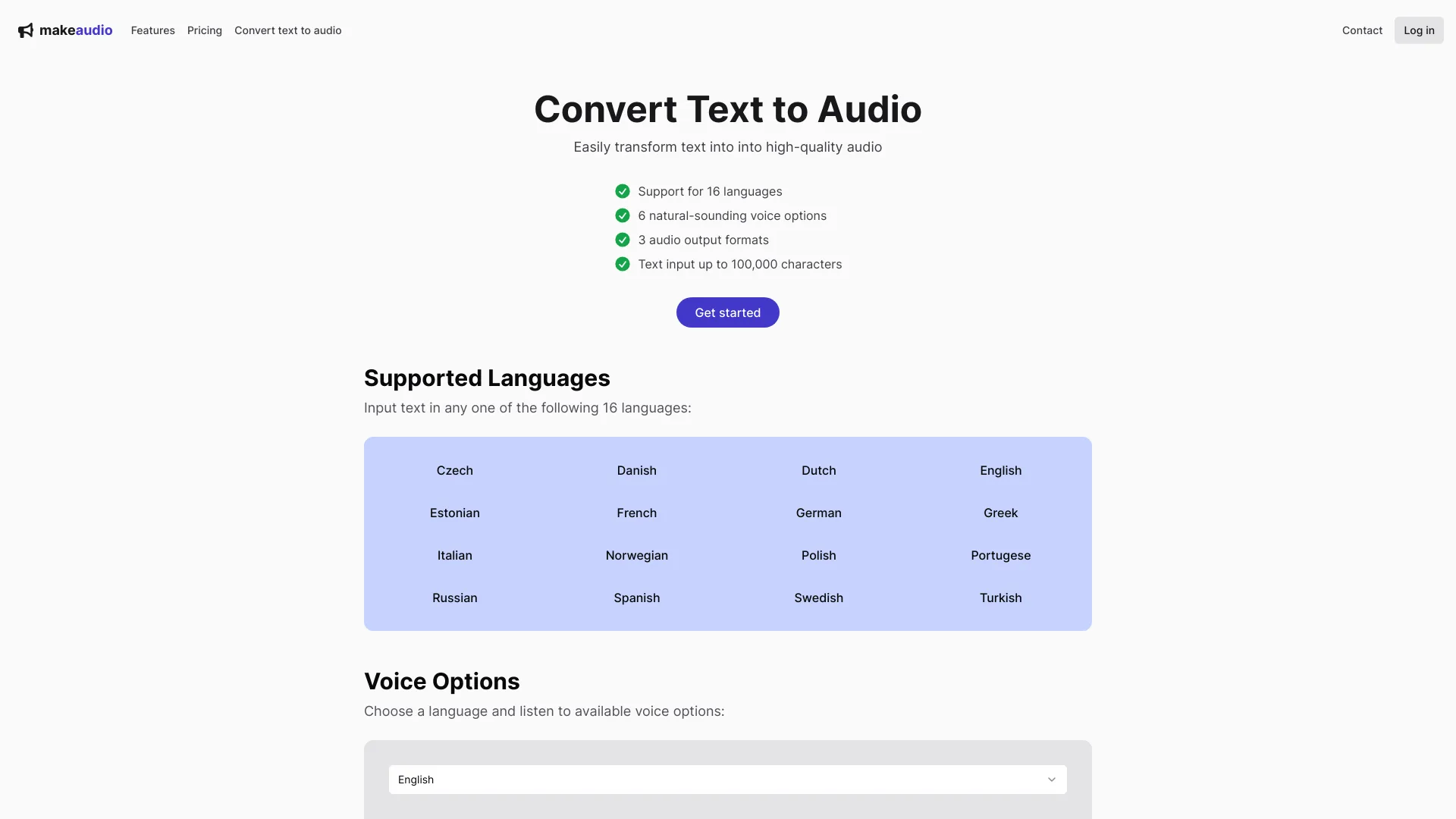Click the Log in button
The height and width of the screenshot is (819, 1456).
pos(1418,30)
